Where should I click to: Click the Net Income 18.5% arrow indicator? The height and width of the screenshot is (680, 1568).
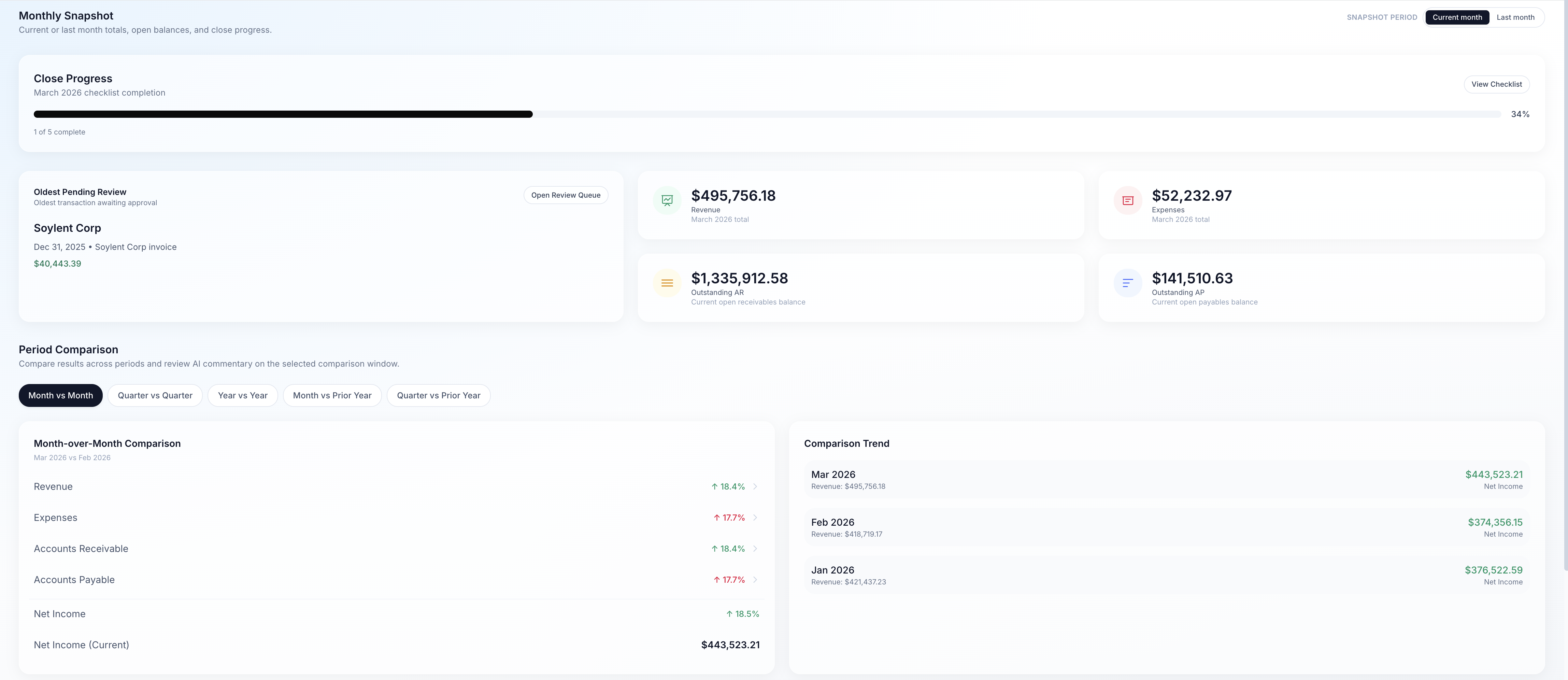729,614
